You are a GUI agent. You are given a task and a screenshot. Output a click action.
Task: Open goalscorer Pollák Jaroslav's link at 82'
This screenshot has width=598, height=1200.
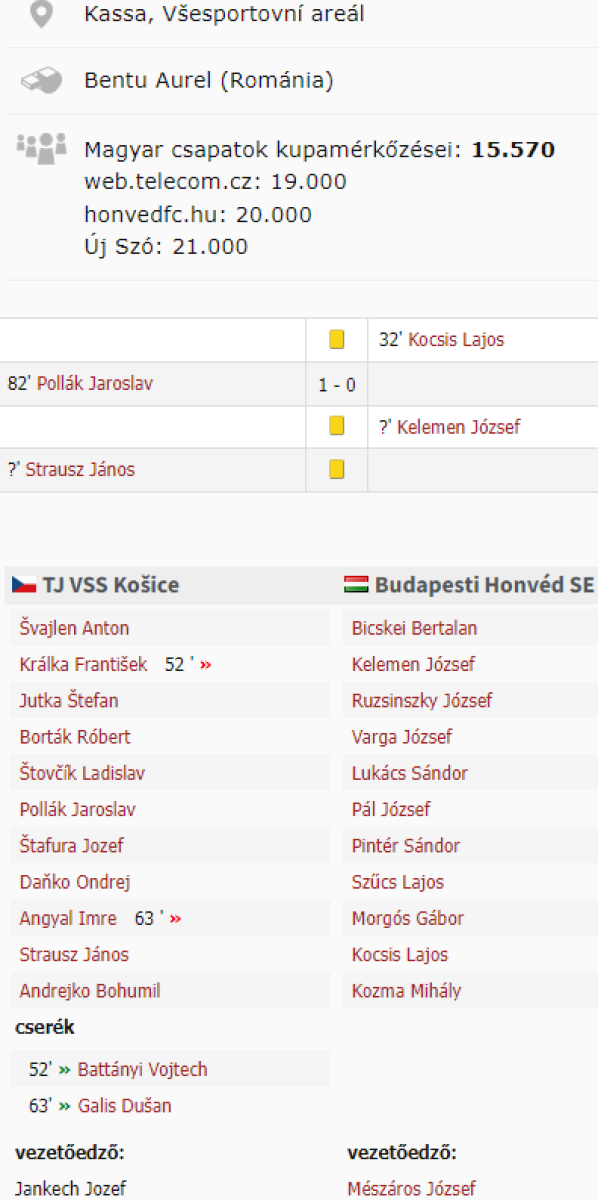tap(95, 384)
